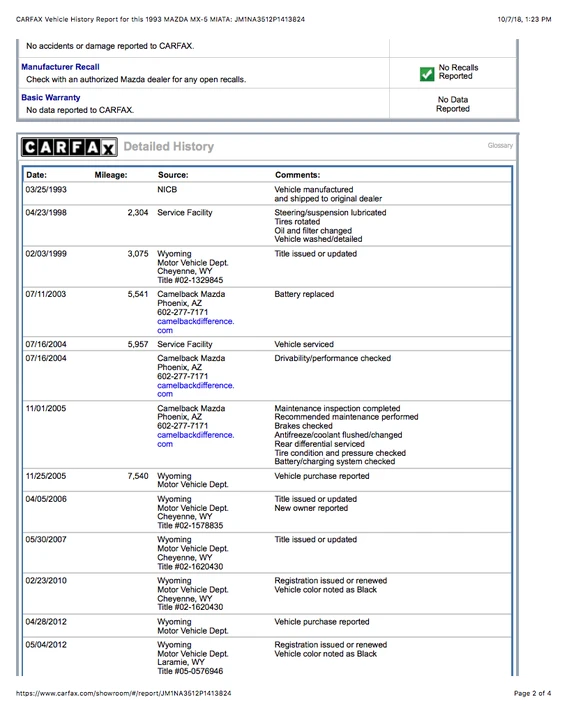Select the date 05/04/2012

46,645
